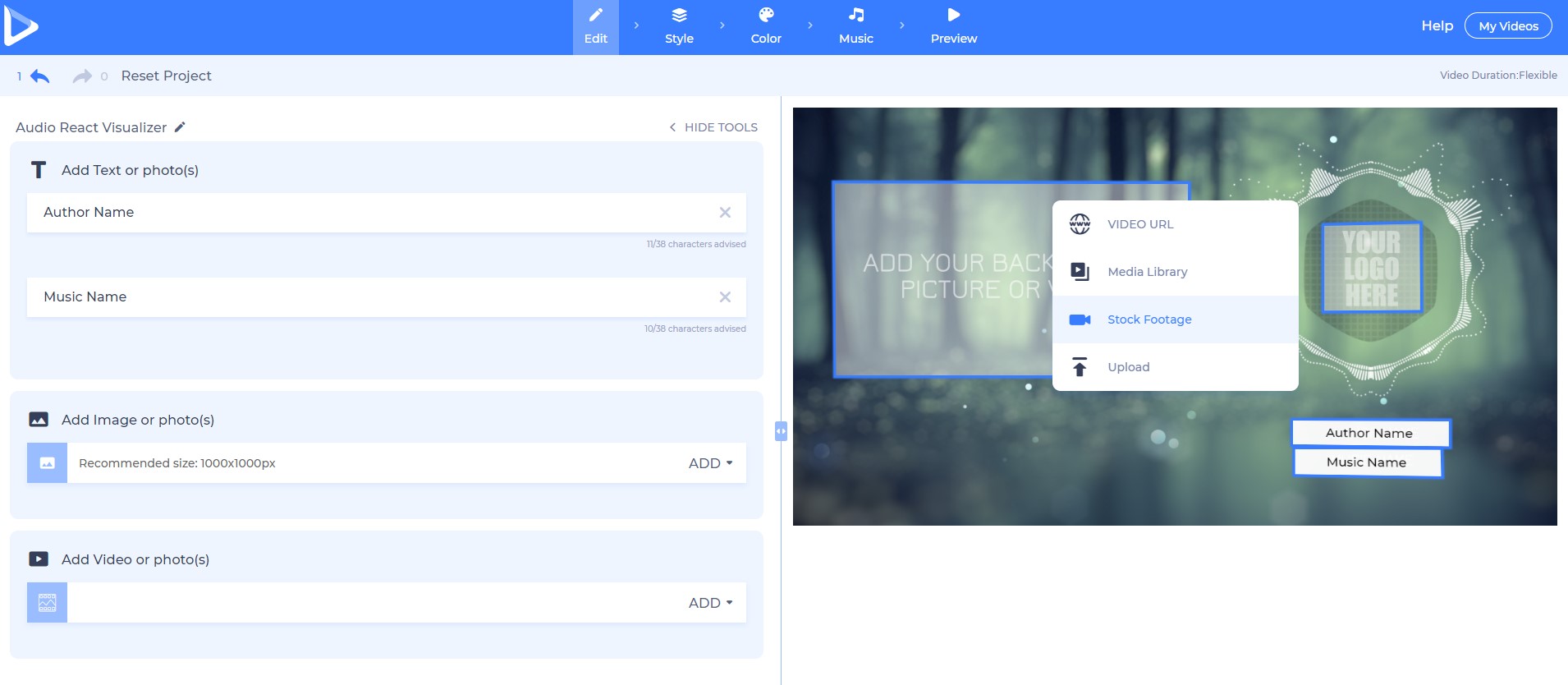This screenshot has height=685, width=1568.
Task: Click the app logo in header
Action: click(x=21, y=26)
